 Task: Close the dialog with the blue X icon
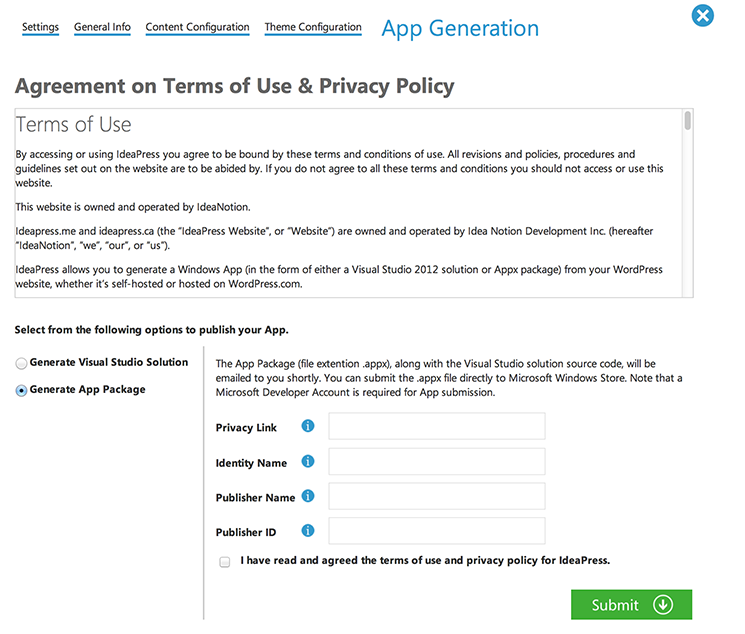click(703, 16)
